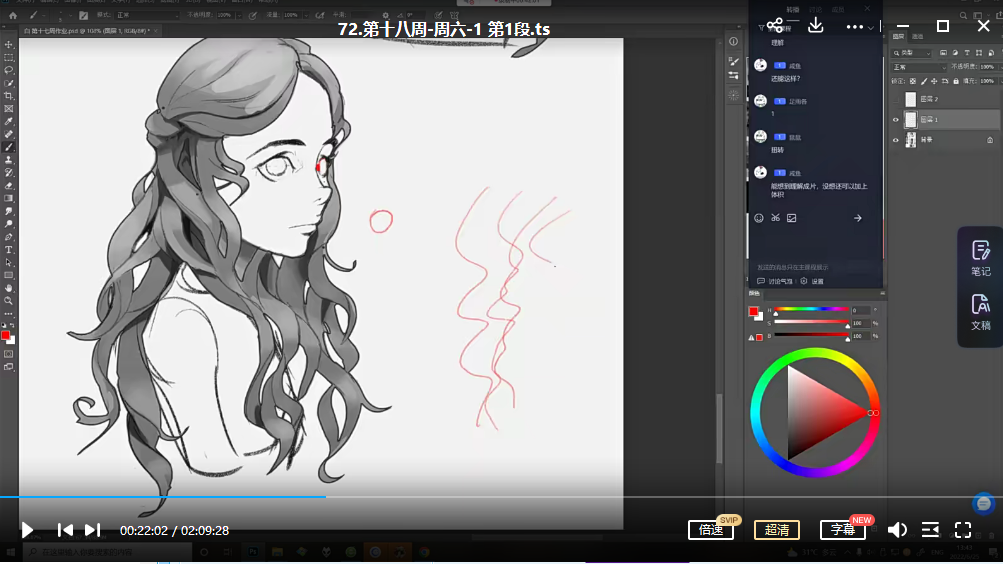Open the emoji picker in chat
The width and height of the screenshot is (1003, 564).
(759, 218)
